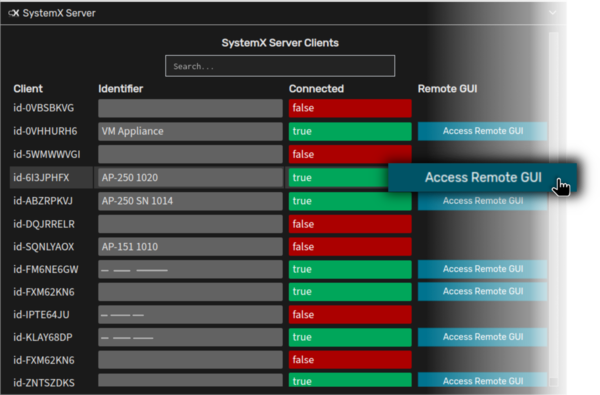Click the clients list vertical scrollbar
This screenshot has height=395, width=600.
[x=553, y=209]
